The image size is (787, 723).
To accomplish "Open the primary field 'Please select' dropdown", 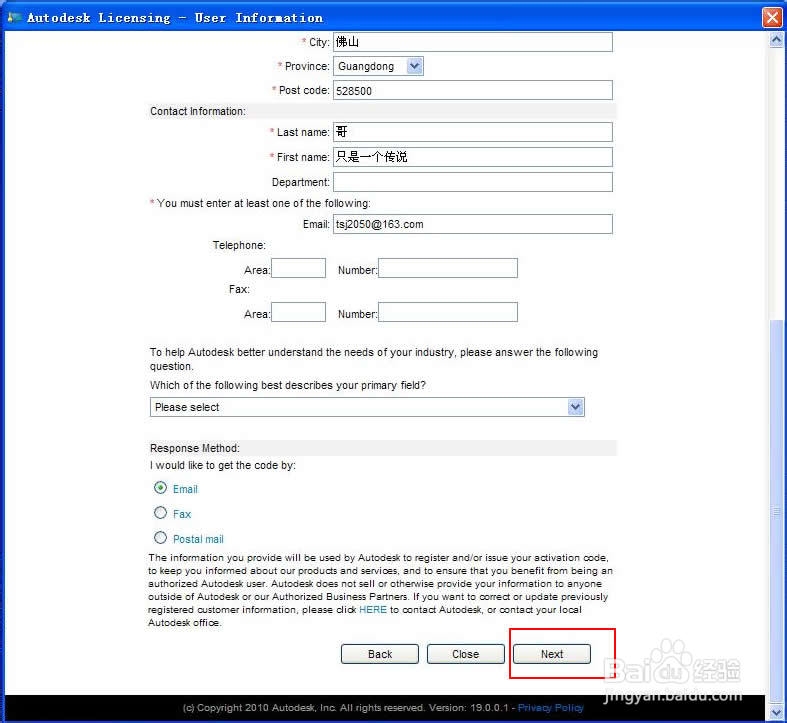I will 367,407.
